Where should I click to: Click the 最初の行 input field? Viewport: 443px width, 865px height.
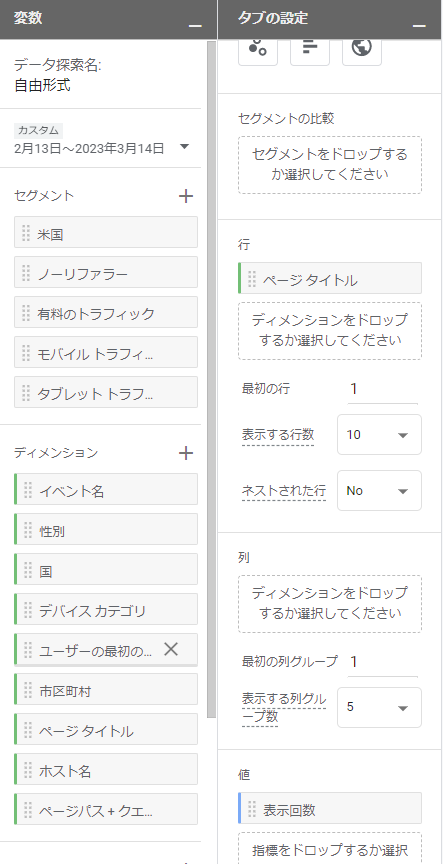382,389
